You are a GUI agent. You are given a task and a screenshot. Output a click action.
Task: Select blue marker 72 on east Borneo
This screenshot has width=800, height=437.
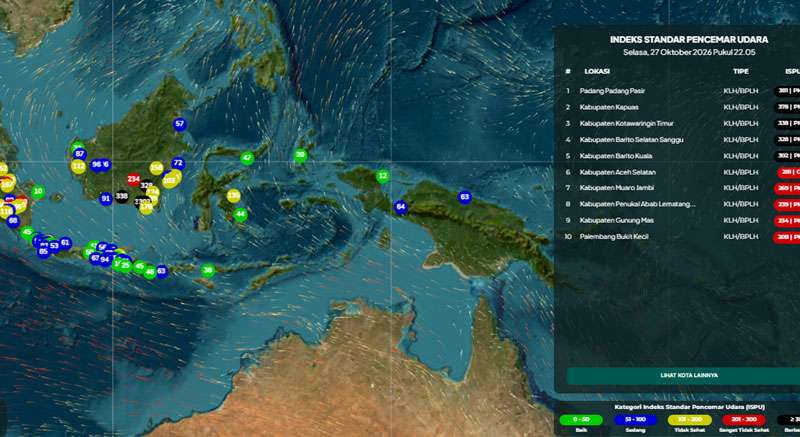tap(178, 163)
